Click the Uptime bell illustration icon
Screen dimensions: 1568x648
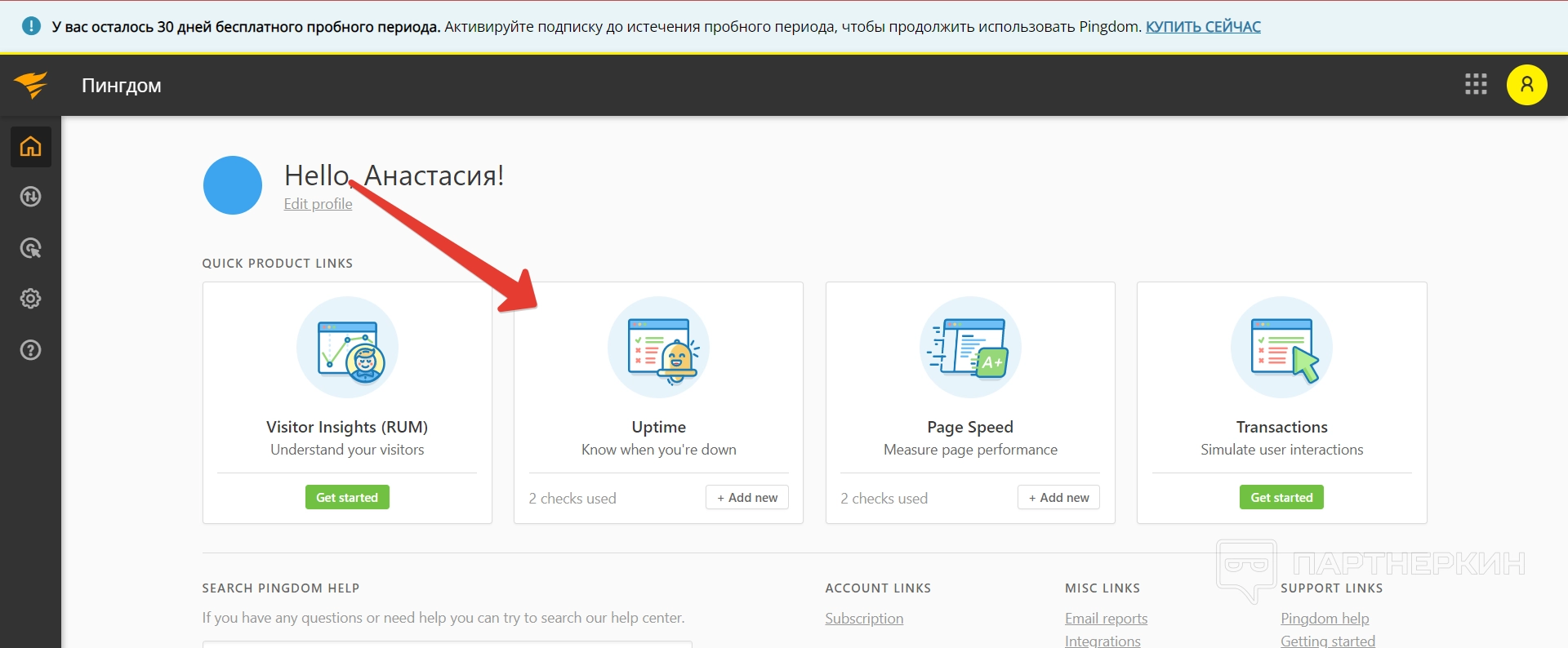pos(658,348)
